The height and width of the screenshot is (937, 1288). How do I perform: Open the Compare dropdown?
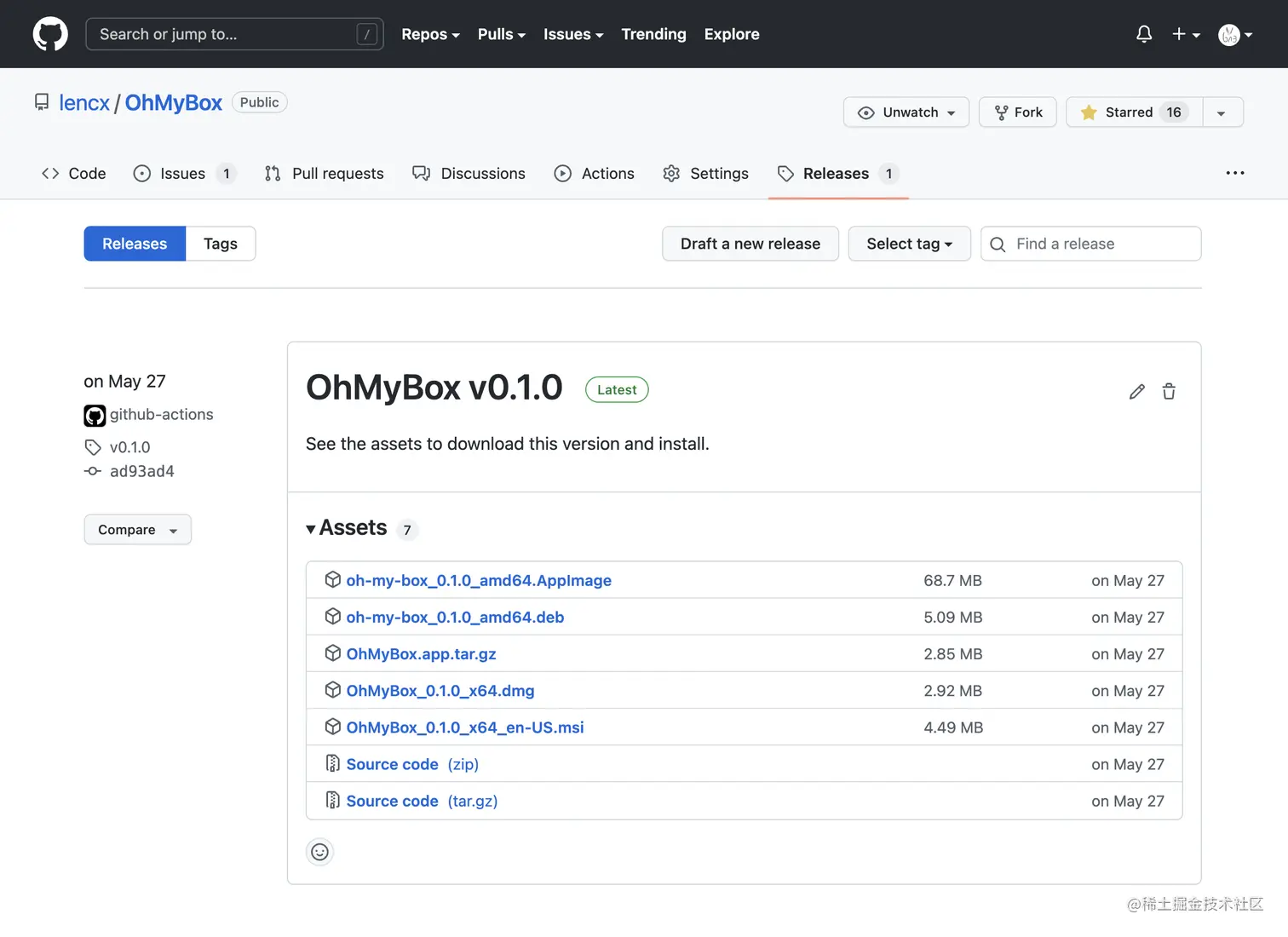pos(138,530)
